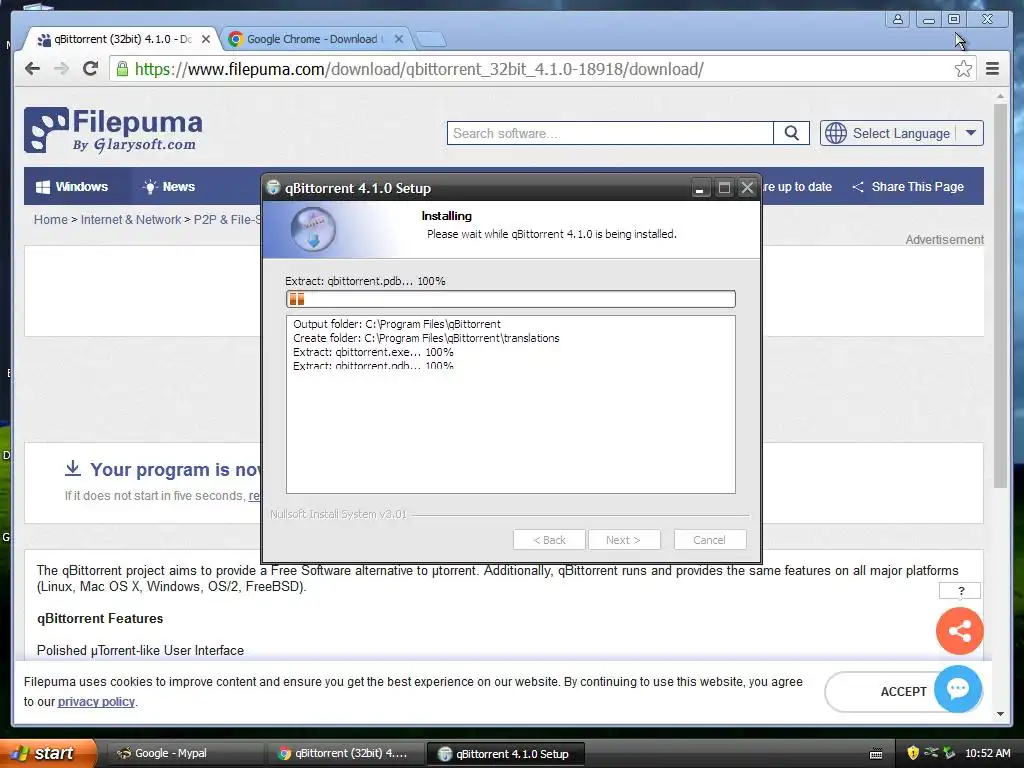
Task: Open the Chrome hamburger menu
Action: pyautogui.click(x=992, y=69)
